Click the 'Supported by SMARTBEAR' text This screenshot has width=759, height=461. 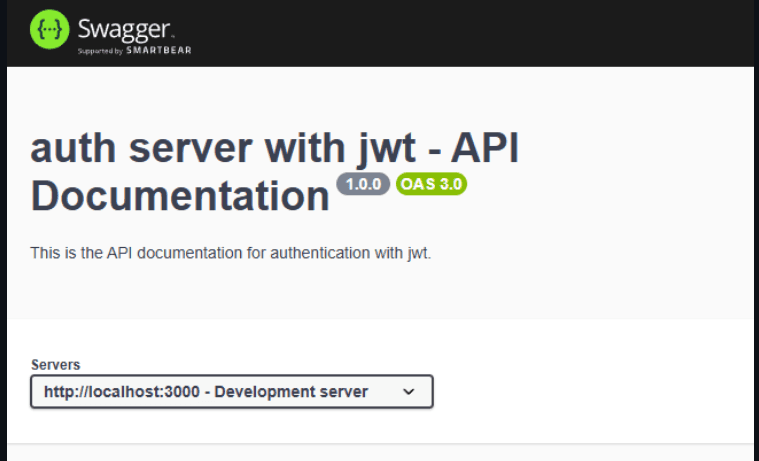(135, 50)
